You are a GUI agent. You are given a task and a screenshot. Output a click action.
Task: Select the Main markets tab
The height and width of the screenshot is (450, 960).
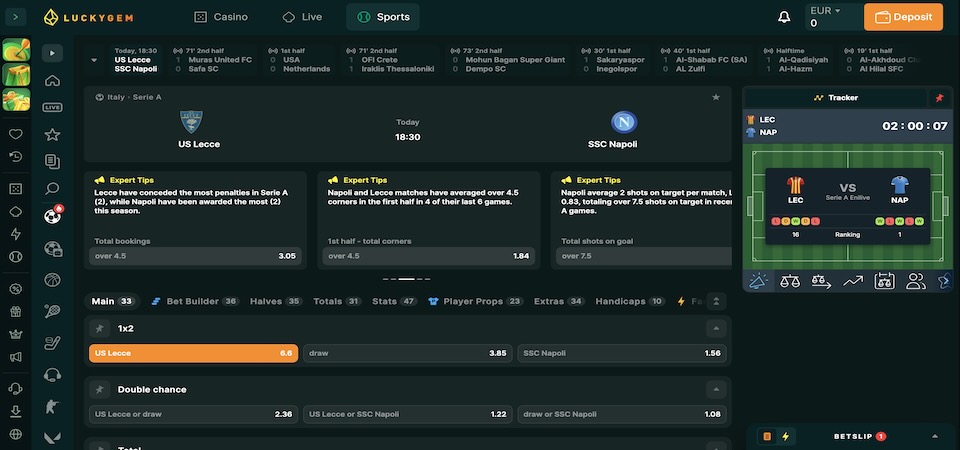[x=112, y=301]
